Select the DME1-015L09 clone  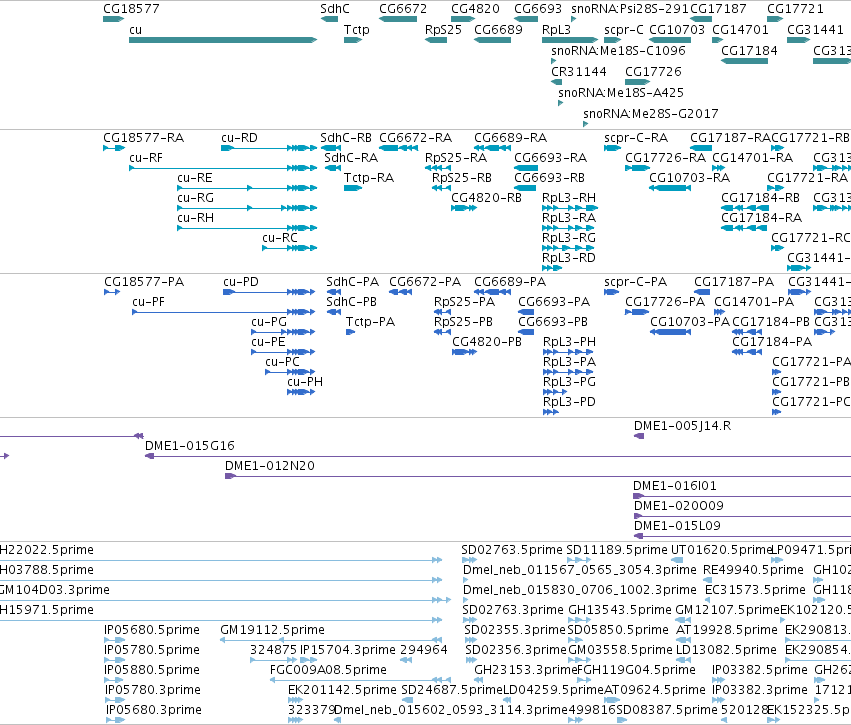tap(742, 536)
